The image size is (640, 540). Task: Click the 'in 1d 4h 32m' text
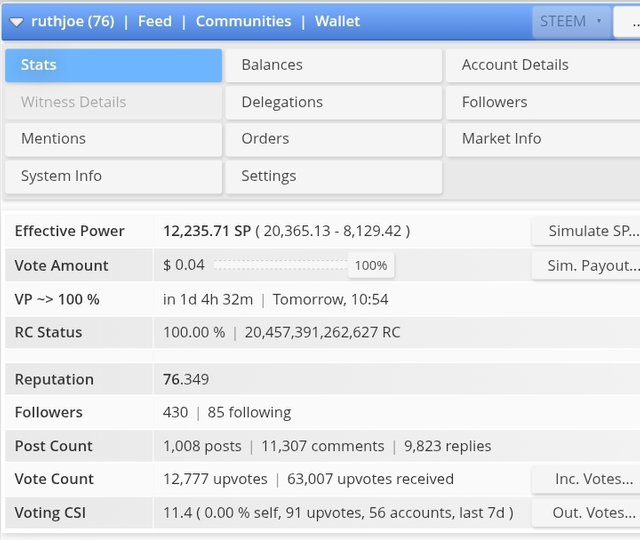click(x=208, y=300)
